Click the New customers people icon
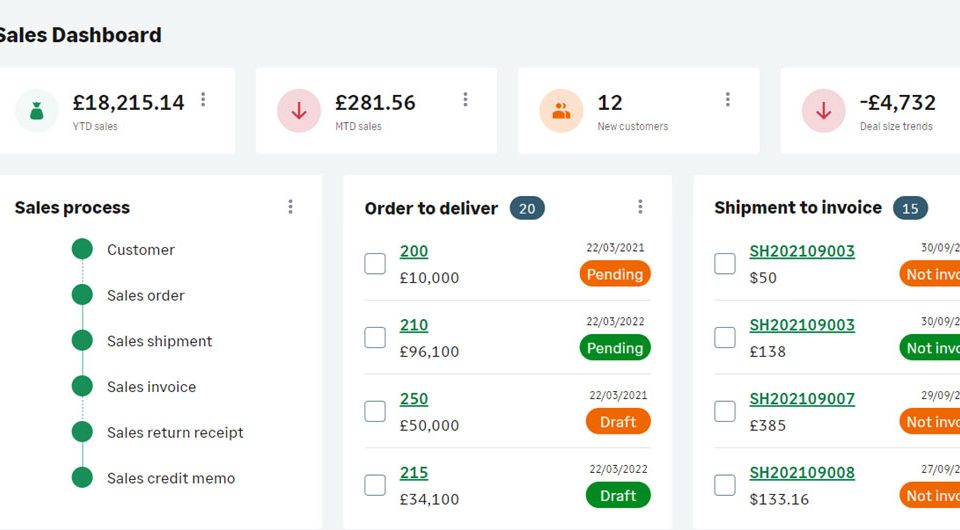This screenshot has width=960, height=530. (x=561, y=111)
